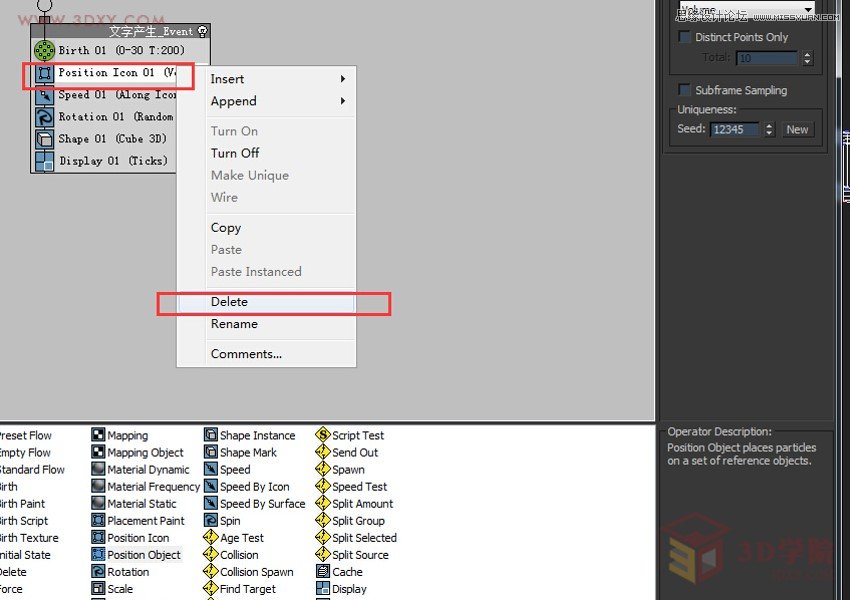
Task: Click the Birth 01 operator icon
Action: (x=44, y=50)
